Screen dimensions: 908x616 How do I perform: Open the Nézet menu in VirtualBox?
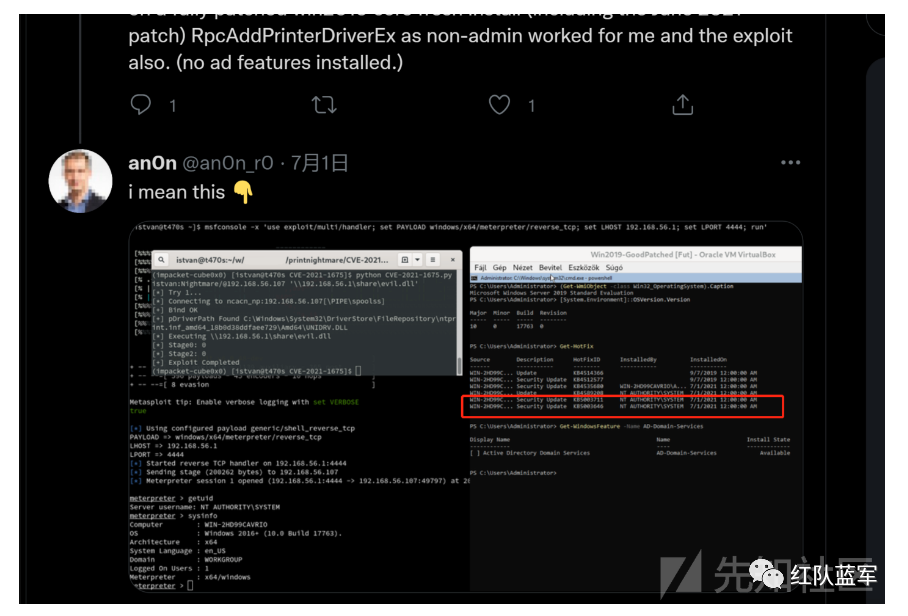click(522, 267)
